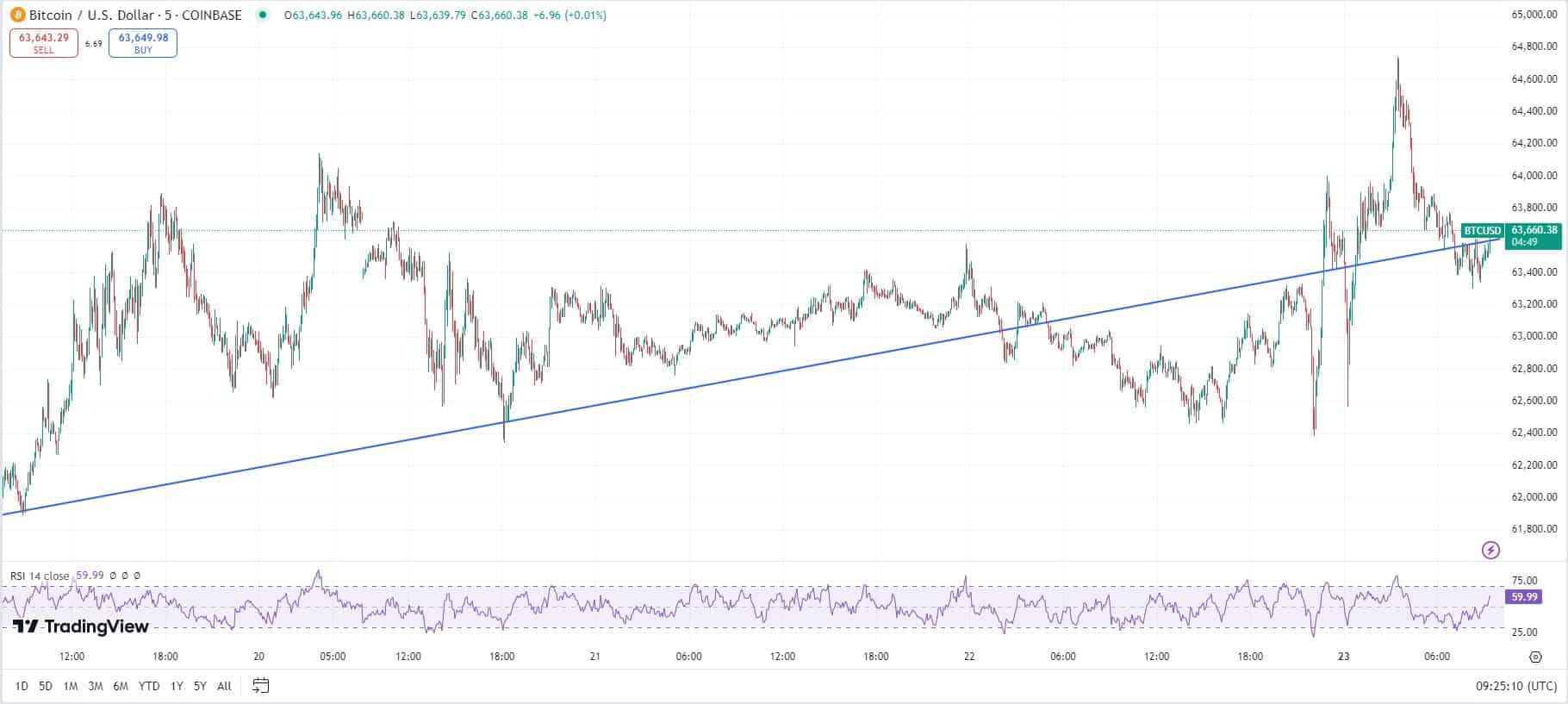
Task: Click the L63,639.79 low price value
Action: pos(438,16)
